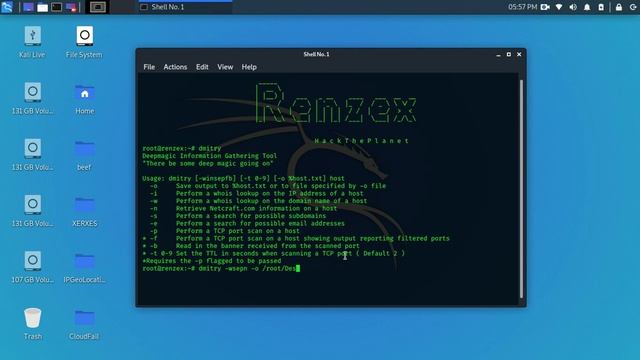Click the show desktop panel icon
This screenshot has height=360, width=640.
tap(28, 7)
